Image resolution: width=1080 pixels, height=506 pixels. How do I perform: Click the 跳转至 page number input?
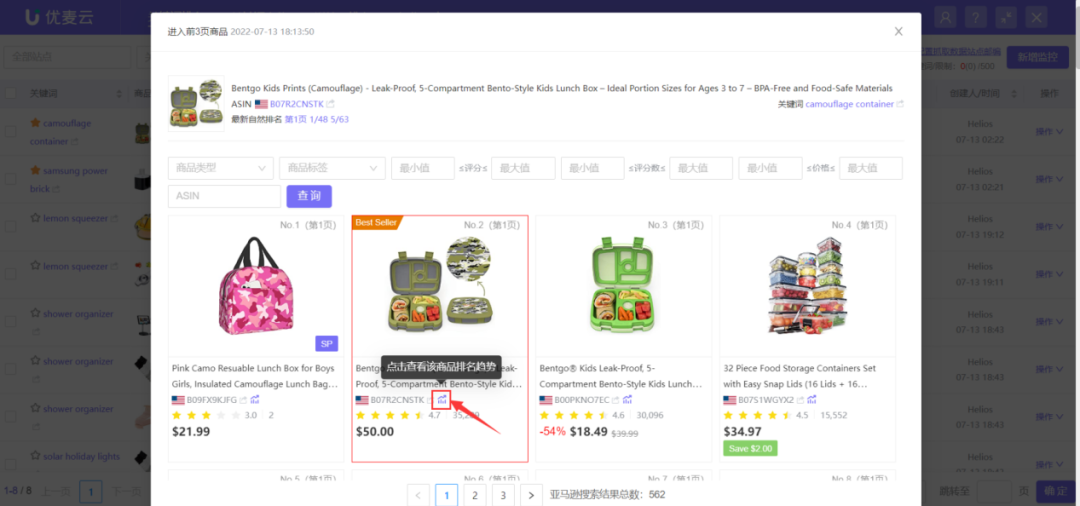tap(995, 491)
